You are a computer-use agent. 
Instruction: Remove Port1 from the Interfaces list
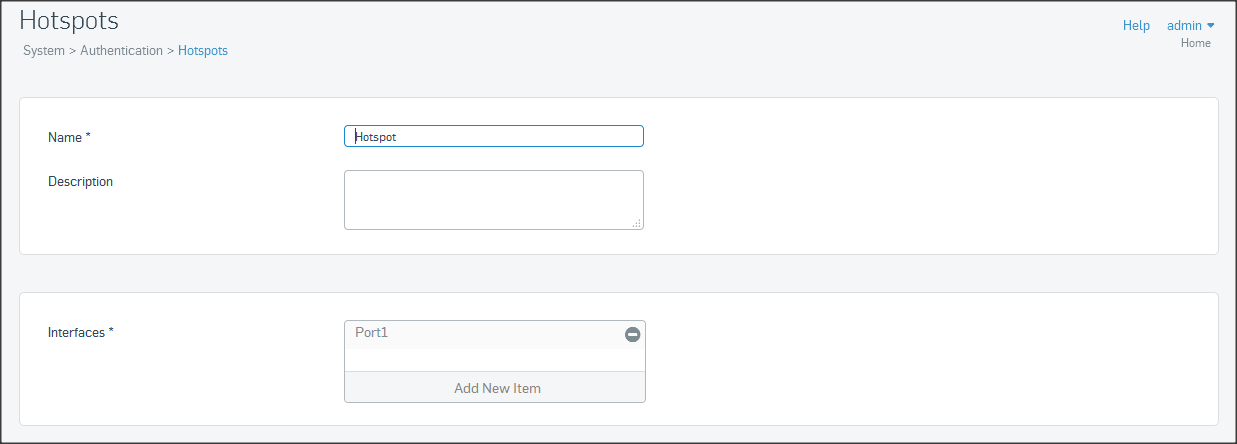632,335
